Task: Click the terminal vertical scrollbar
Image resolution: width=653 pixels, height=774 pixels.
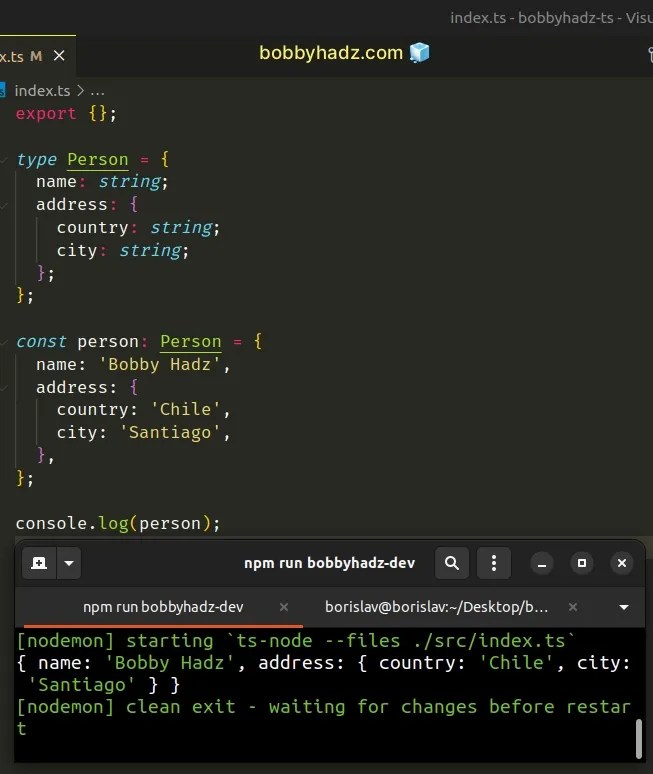Action: pyautogui.click(x=638, y=738)
